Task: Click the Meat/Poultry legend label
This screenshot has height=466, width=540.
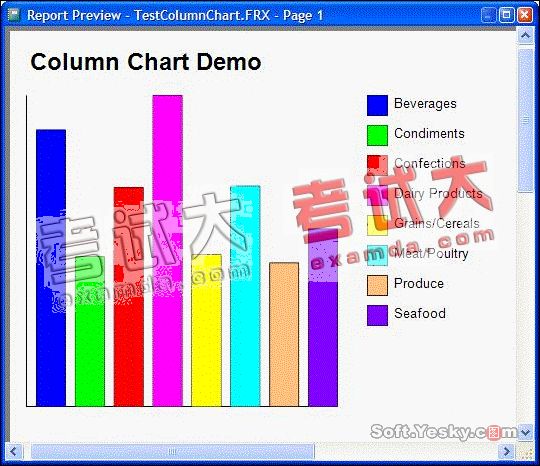Action: [x=431, y=254]
